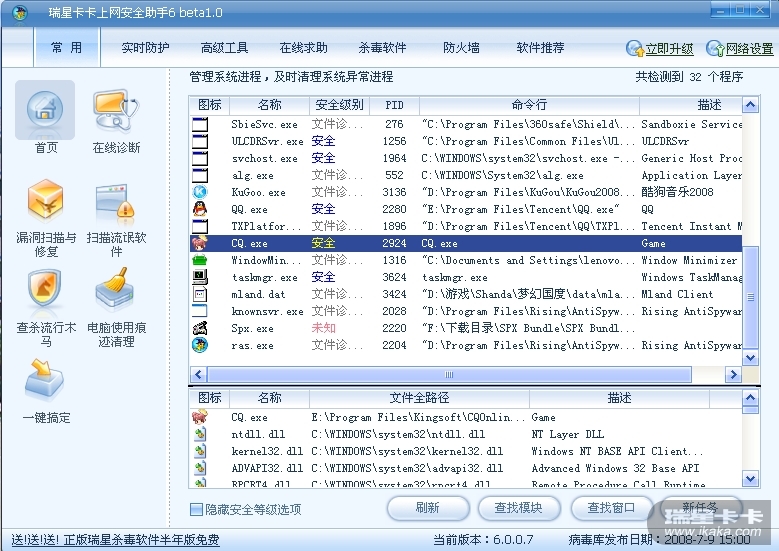Click module list scroll up arrow
The image size is (779, 551).
pyautogui.click(x=750, y=397)
